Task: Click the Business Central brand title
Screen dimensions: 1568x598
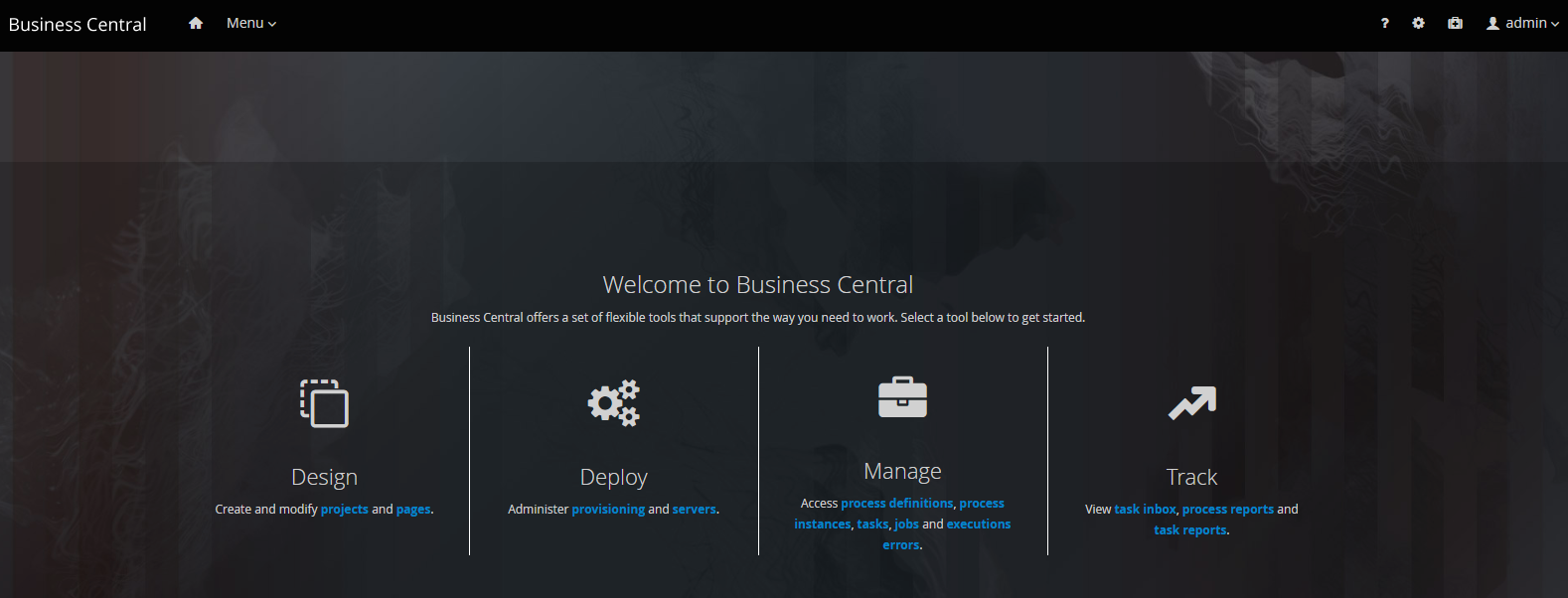Action: [x=78, y=25]
